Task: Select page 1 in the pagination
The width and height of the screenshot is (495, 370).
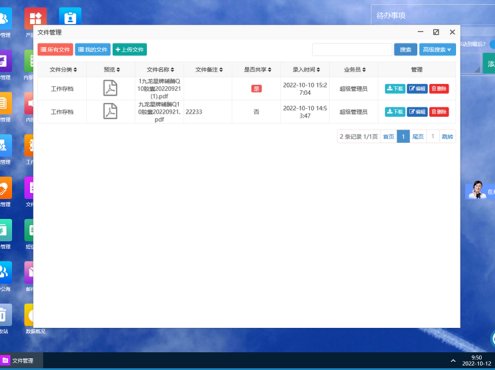Action: 403,136
